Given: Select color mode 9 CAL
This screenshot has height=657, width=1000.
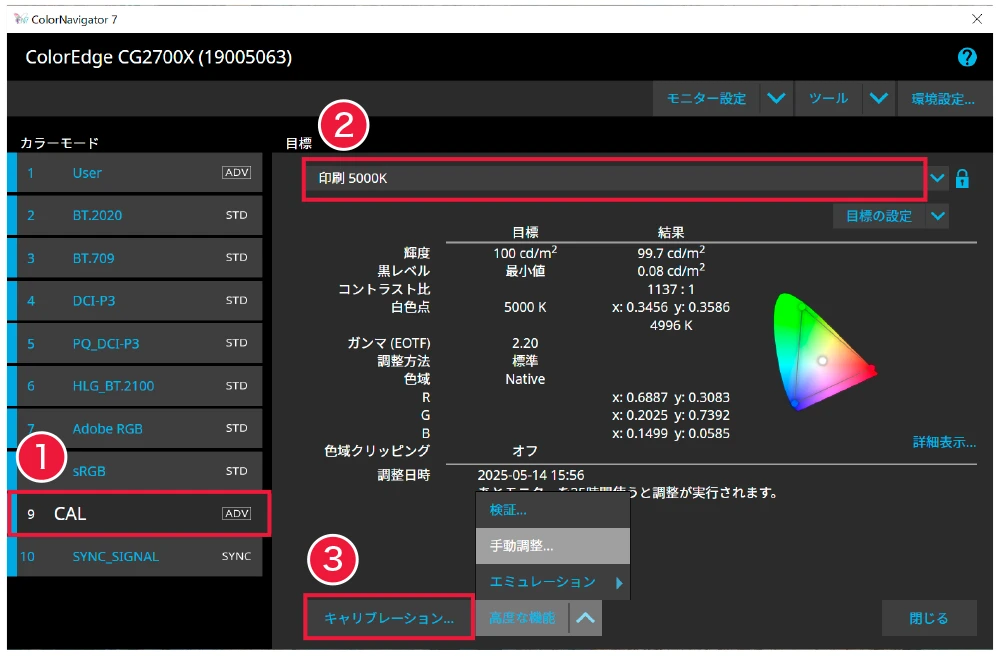Looking at the screenshot, I should tap(139, 513).
